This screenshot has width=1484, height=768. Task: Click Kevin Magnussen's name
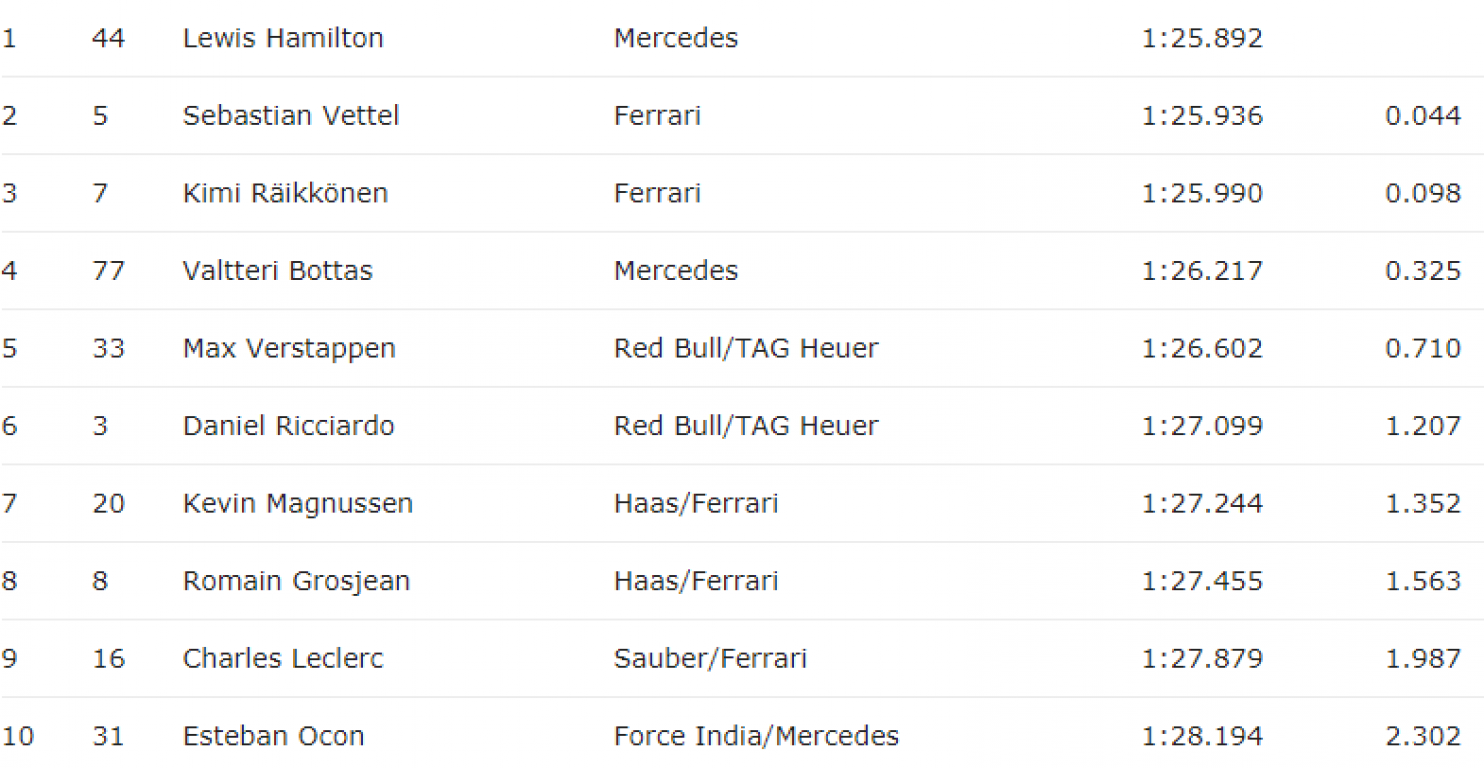pyautogui.click(x=298, y=504)
